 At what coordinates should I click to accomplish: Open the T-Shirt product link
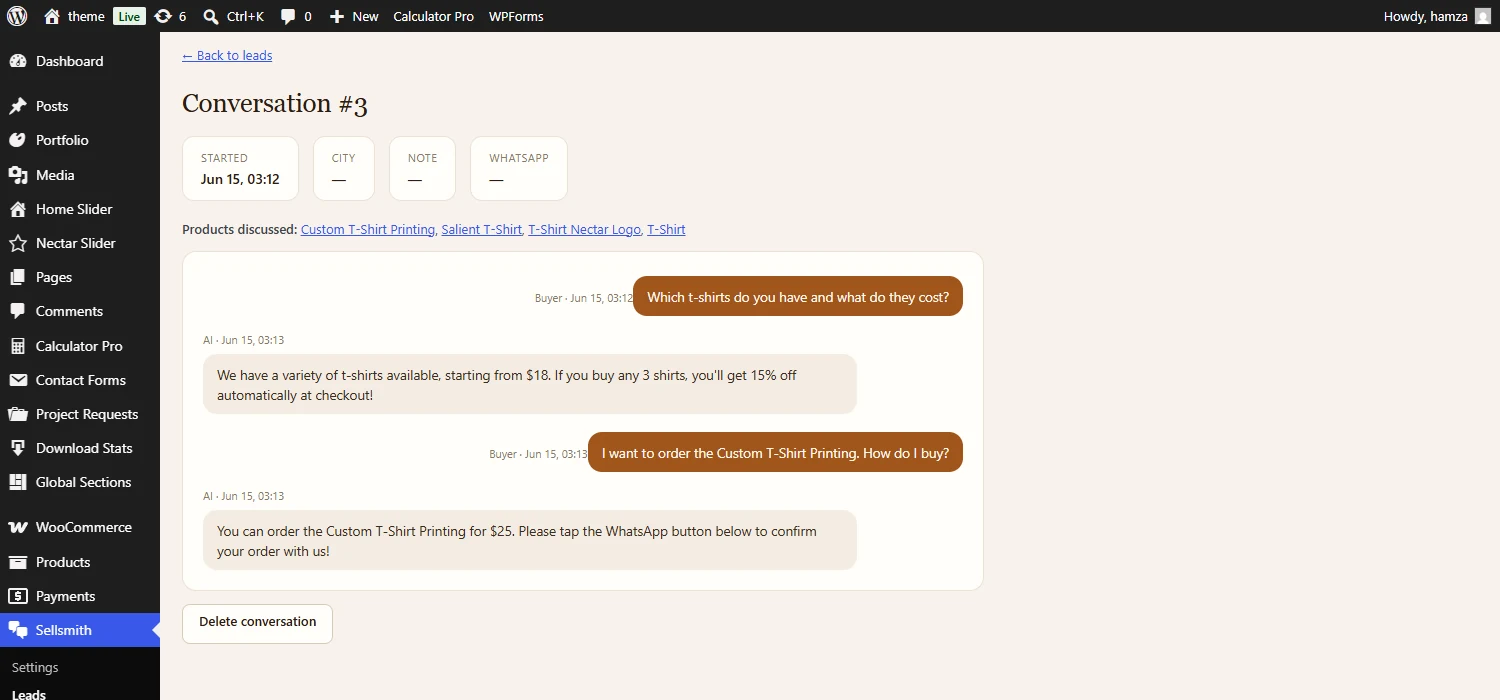click(666, 229)
